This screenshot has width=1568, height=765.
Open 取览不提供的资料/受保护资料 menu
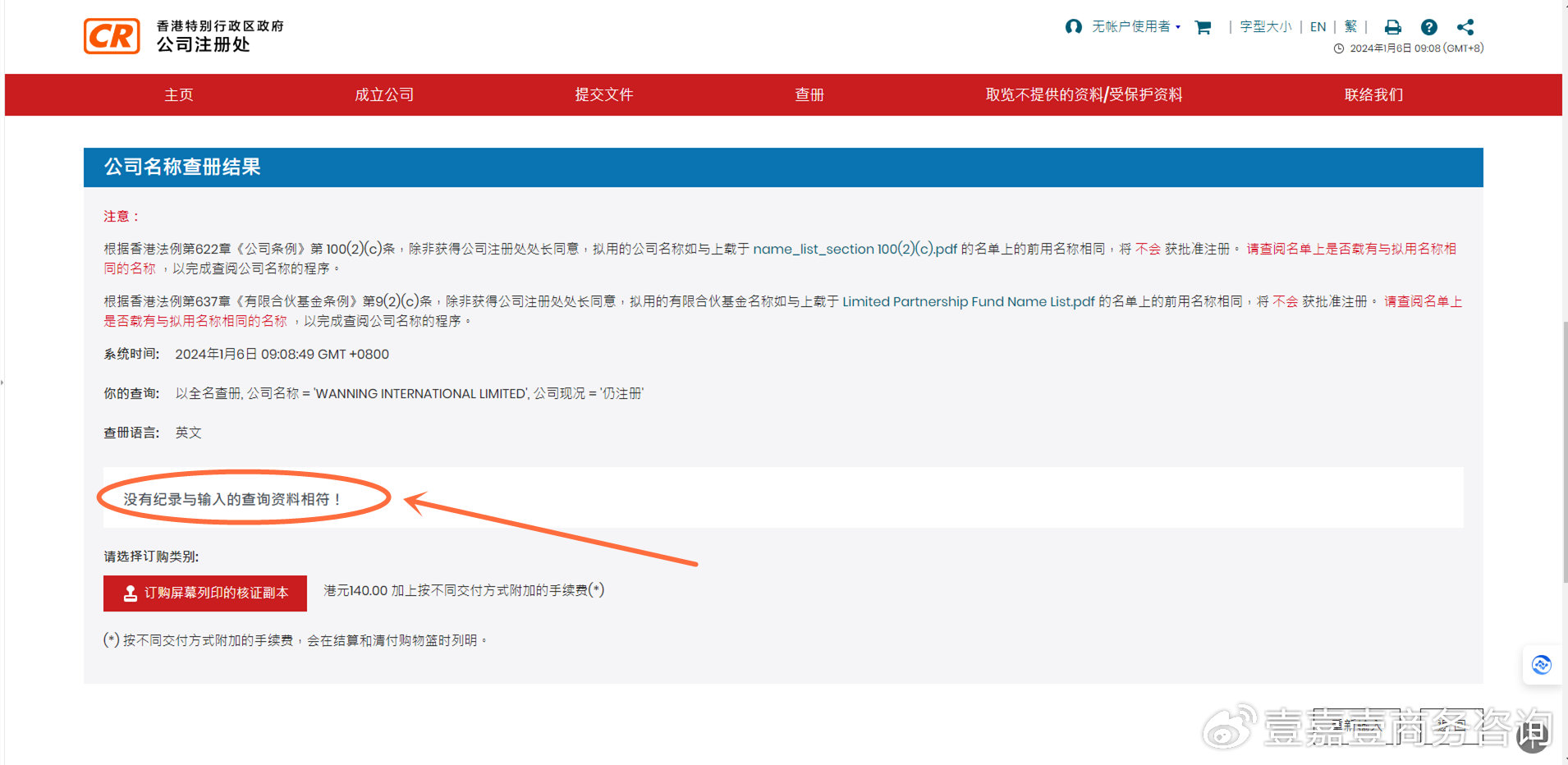point(1084,95)
